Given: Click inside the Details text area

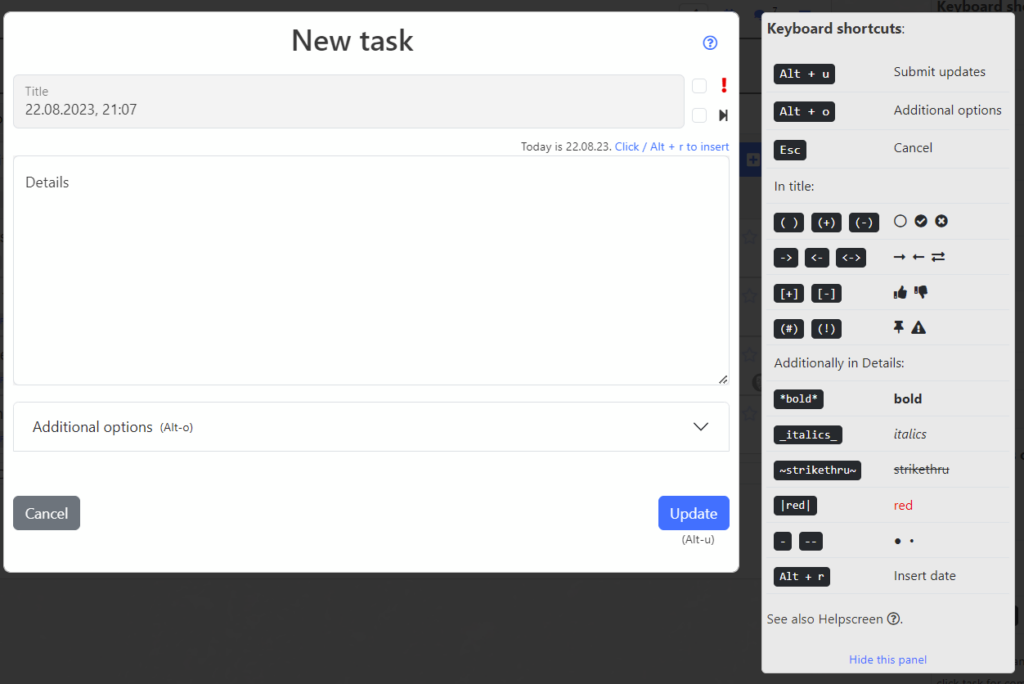Looking at the screenshot, I should pos(370,280).
